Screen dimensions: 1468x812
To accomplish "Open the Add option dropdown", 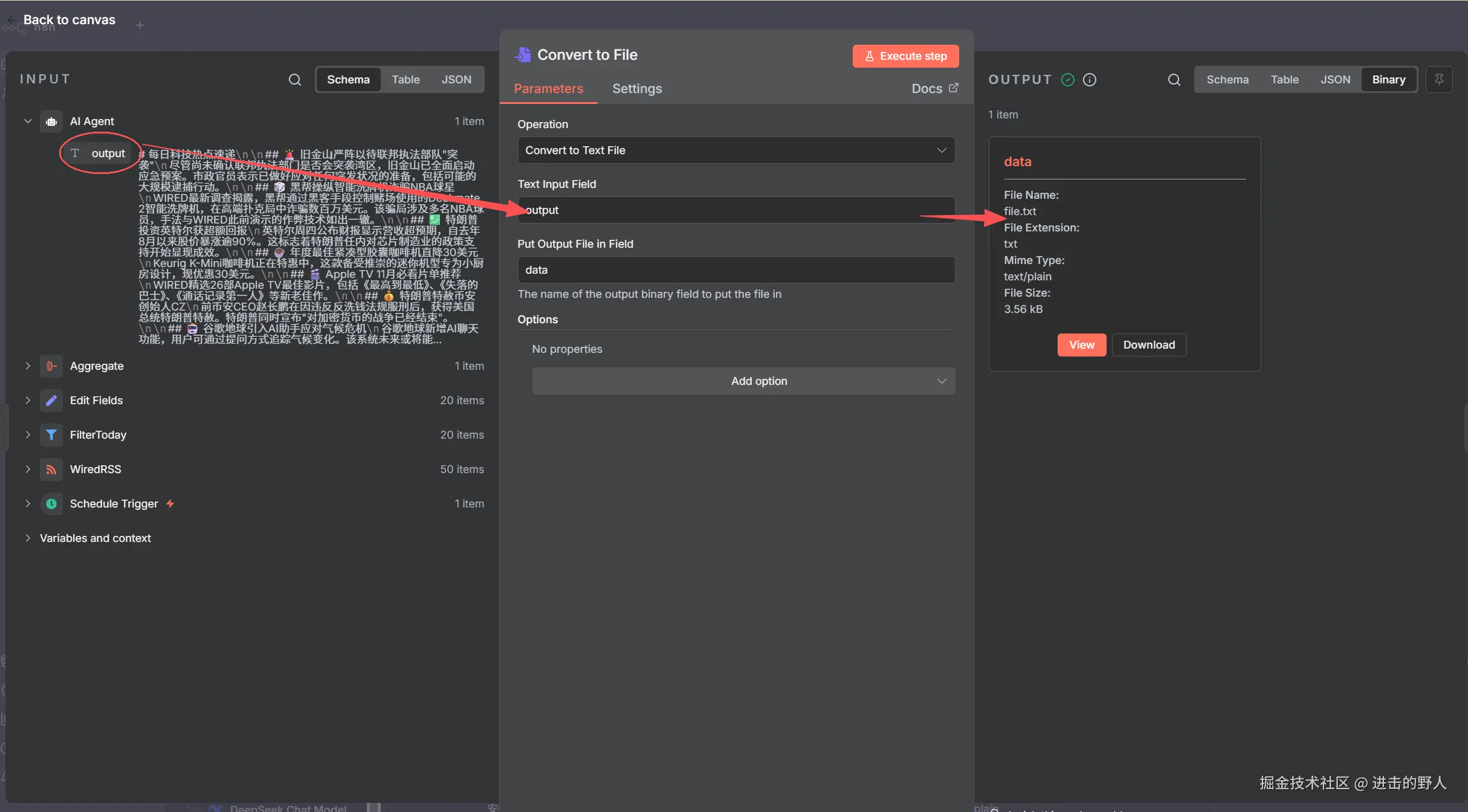I will pyautogui.click(x=743, y=381).
